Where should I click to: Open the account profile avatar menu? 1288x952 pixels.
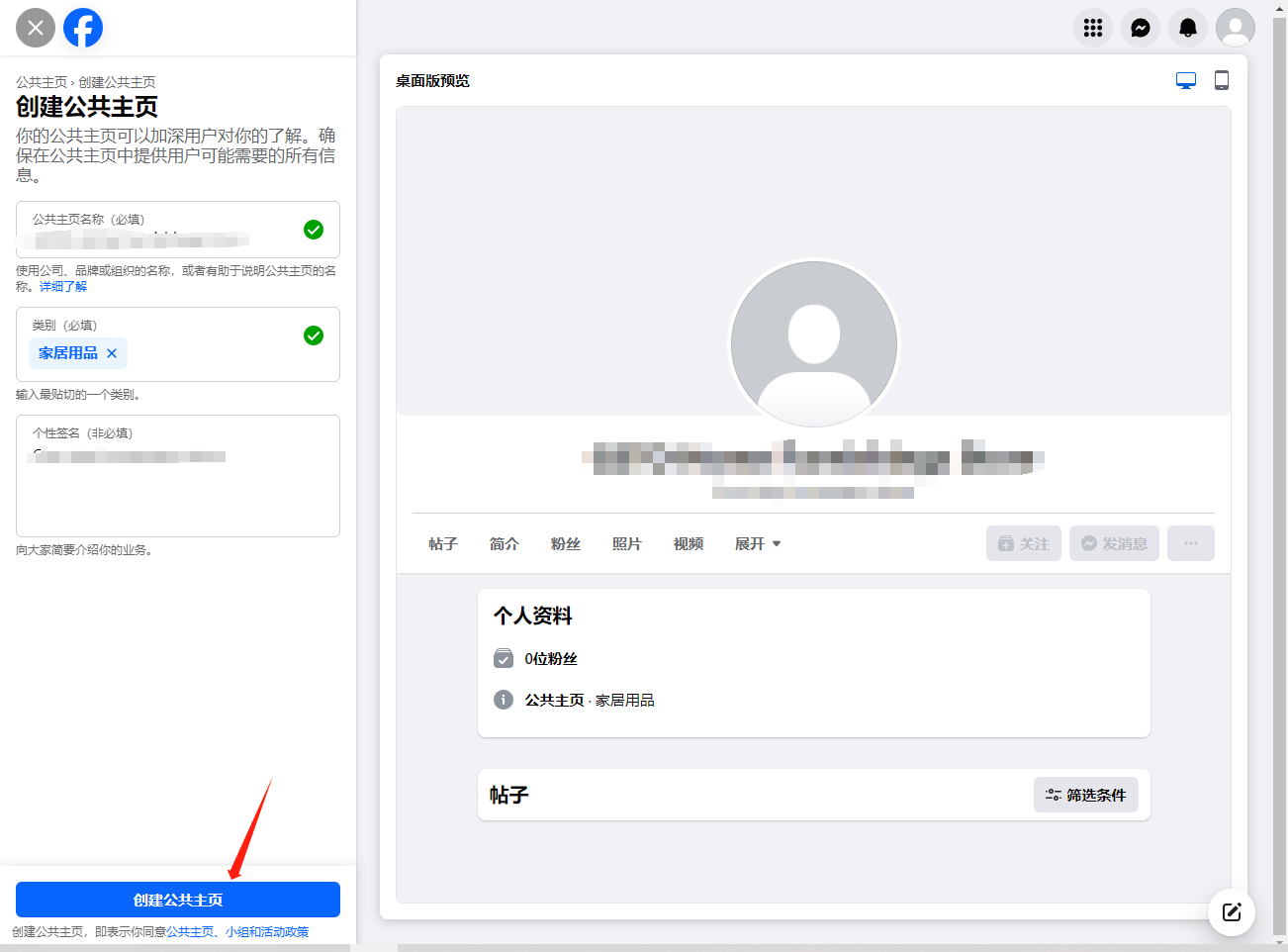click(1235, 28)
